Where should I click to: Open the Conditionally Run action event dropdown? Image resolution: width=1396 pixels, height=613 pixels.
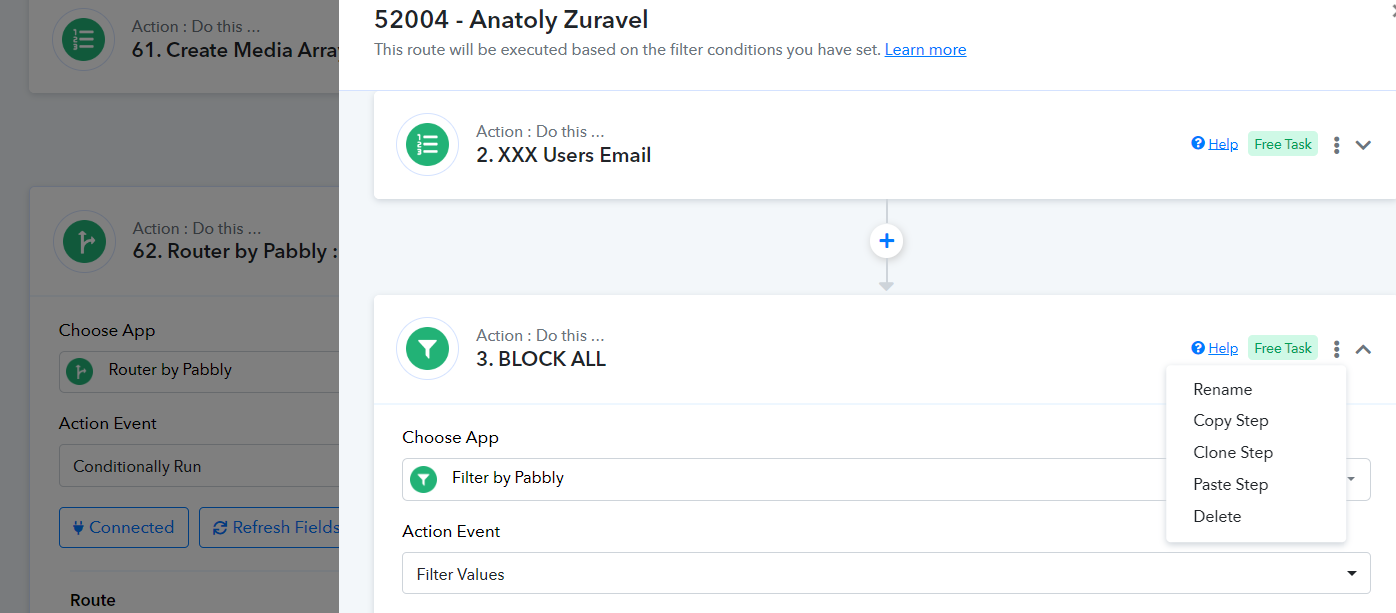coord(200,466)
